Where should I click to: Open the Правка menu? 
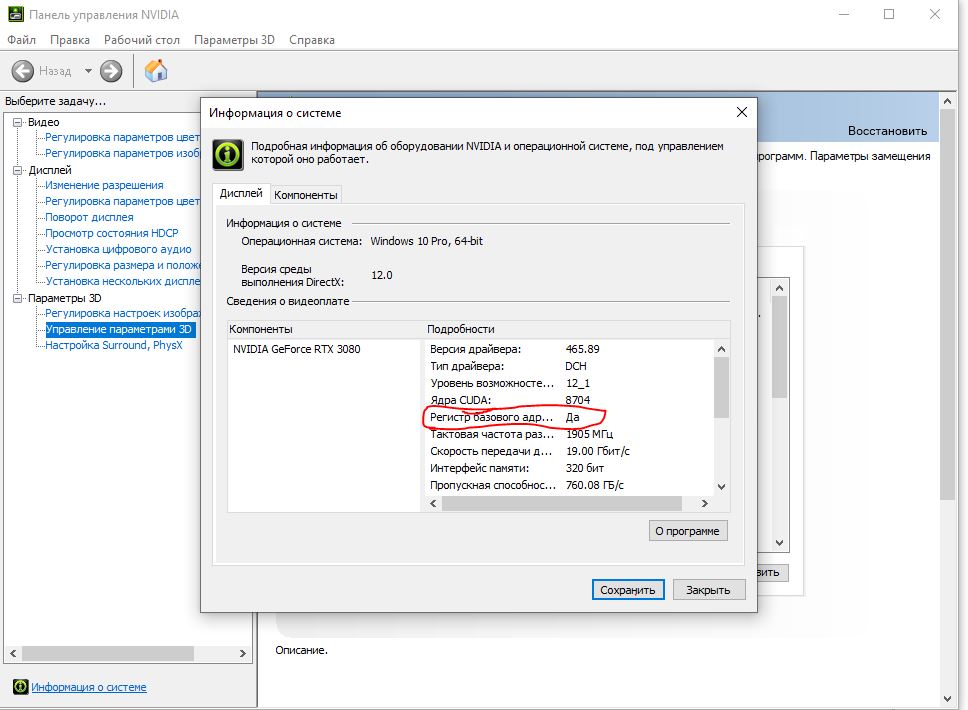pos(70,40)
